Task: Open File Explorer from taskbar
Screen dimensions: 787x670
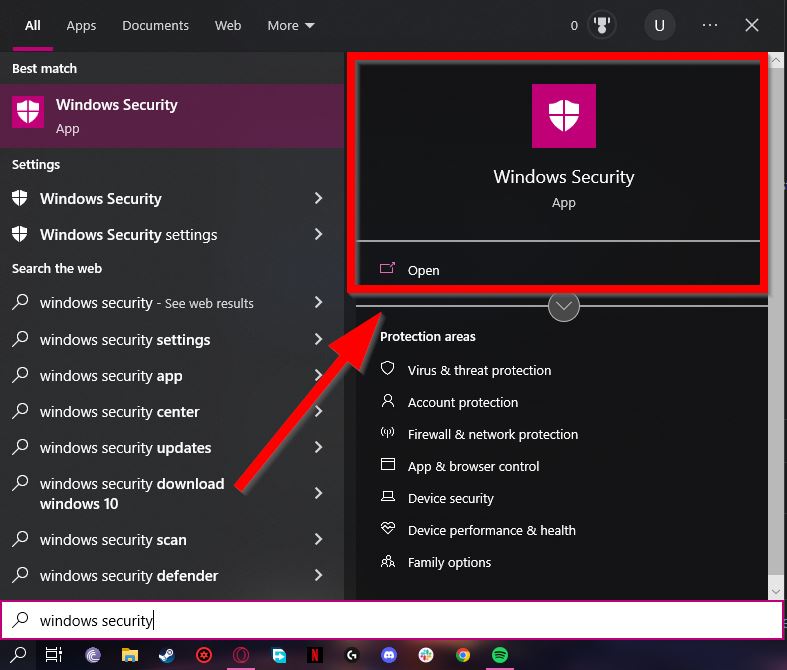Action: [129, 655]
